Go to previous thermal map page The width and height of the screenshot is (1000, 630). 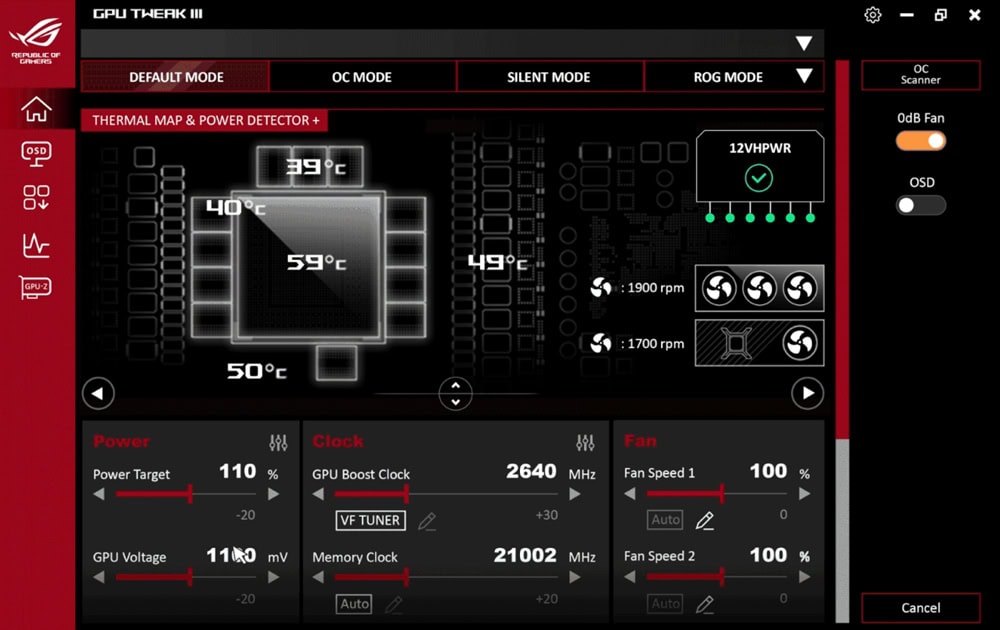(98, 393)
